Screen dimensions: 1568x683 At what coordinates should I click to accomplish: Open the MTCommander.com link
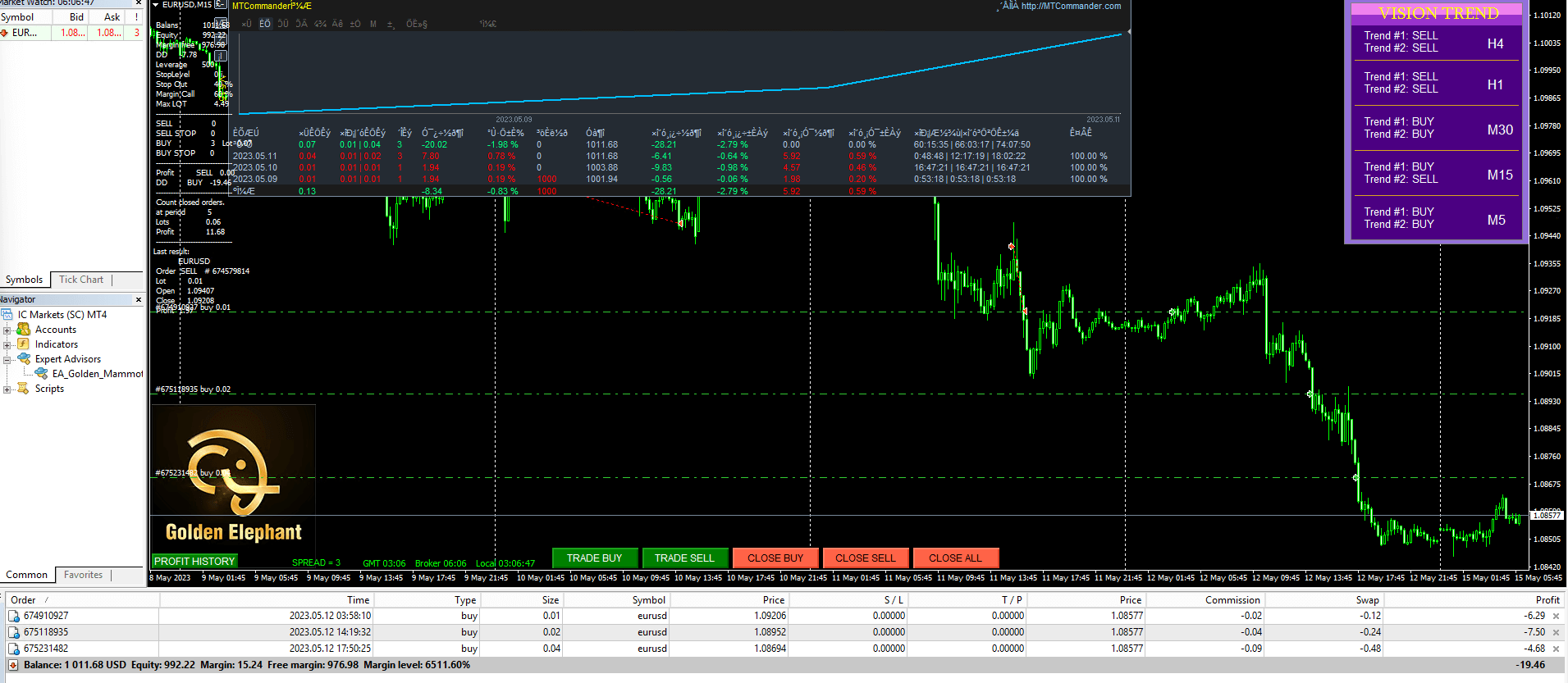pos(1070,6)
